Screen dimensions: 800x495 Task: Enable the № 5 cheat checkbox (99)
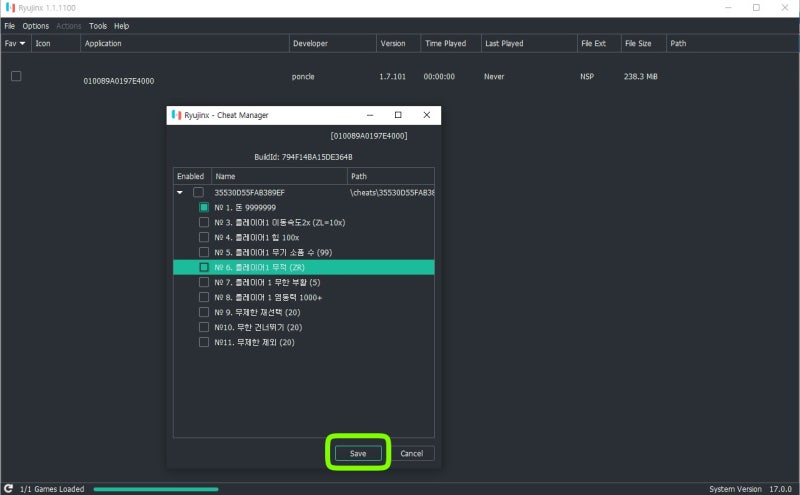tap(204, 252)
